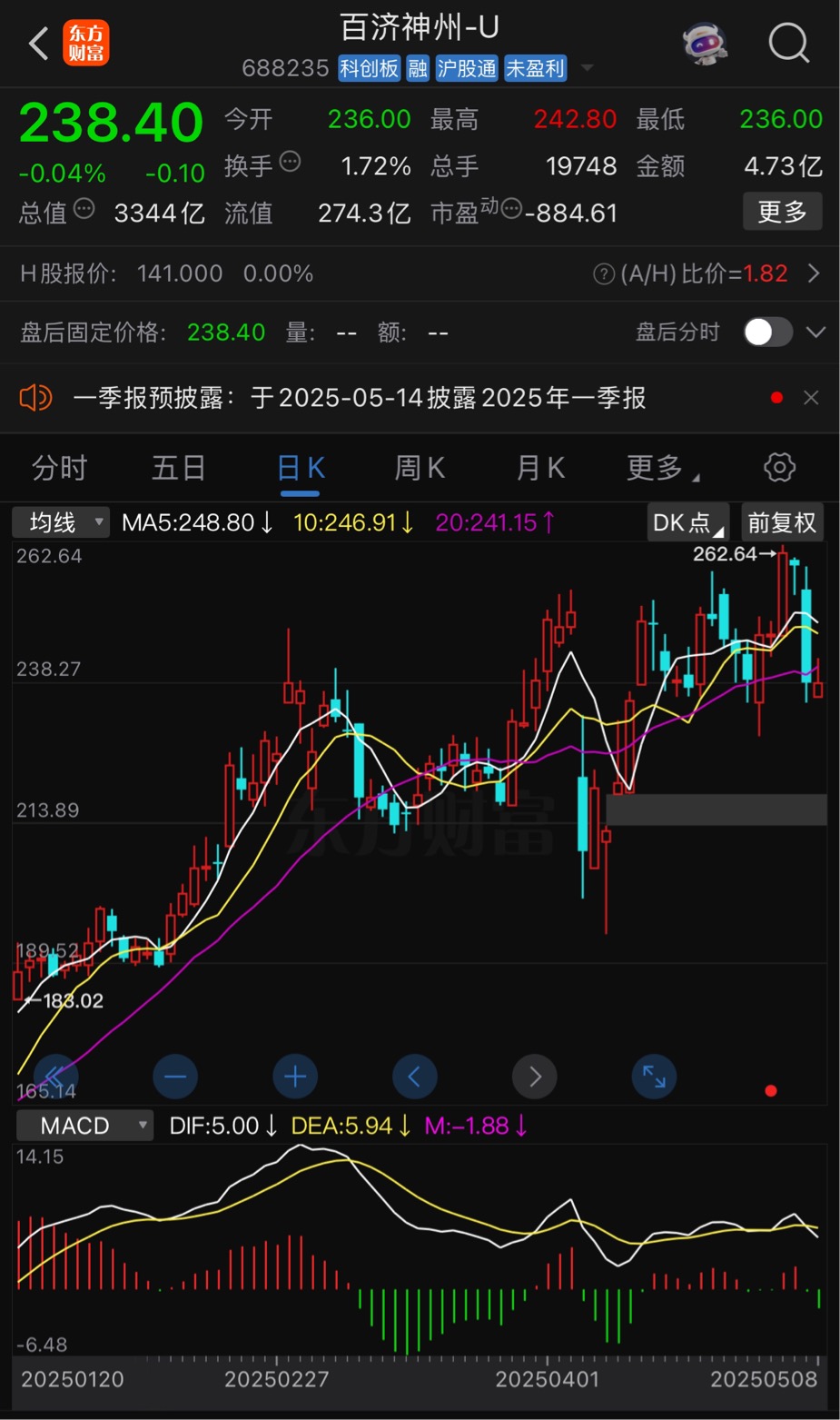Open the DK点 dropdown
The height and width of the screenshot is (1420, 840).
click(x=688, y=522)
